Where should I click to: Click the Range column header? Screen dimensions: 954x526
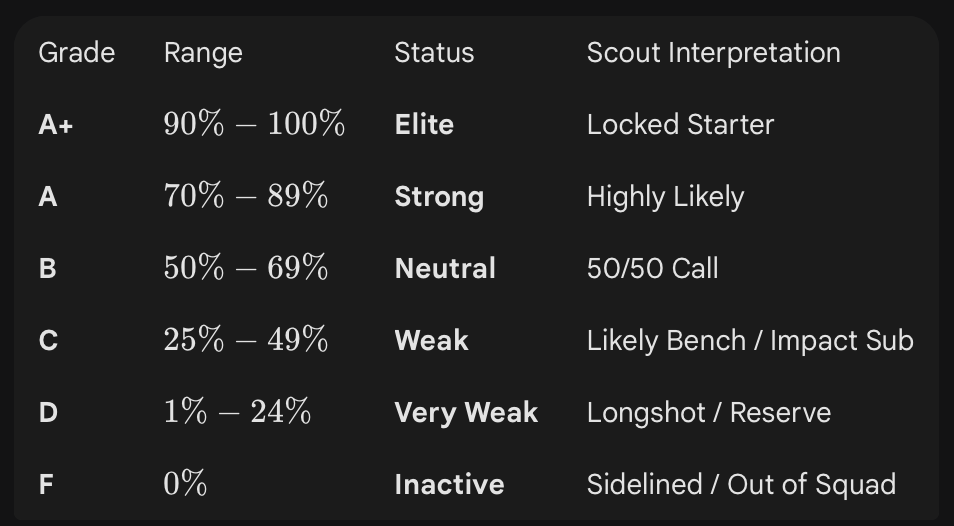[x=203, y=54]
